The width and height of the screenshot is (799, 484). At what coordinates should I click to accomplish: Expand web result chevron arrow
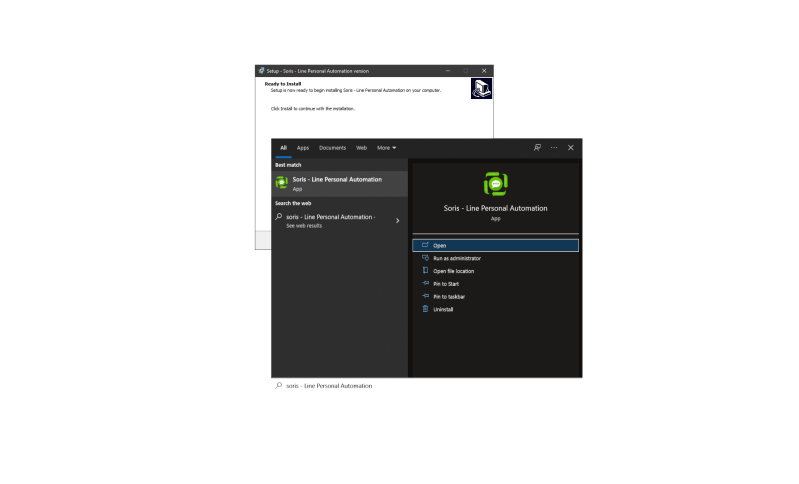(397, 221)
